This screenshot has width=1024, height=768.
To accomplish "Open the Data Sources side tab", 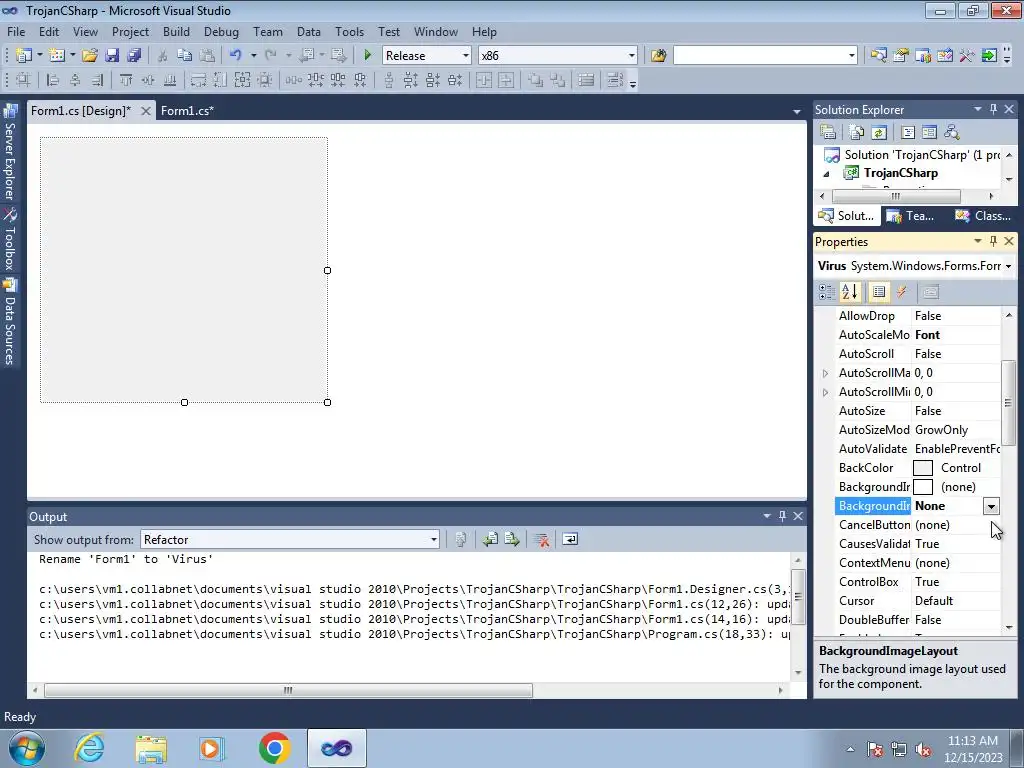I will coord(9,323).
